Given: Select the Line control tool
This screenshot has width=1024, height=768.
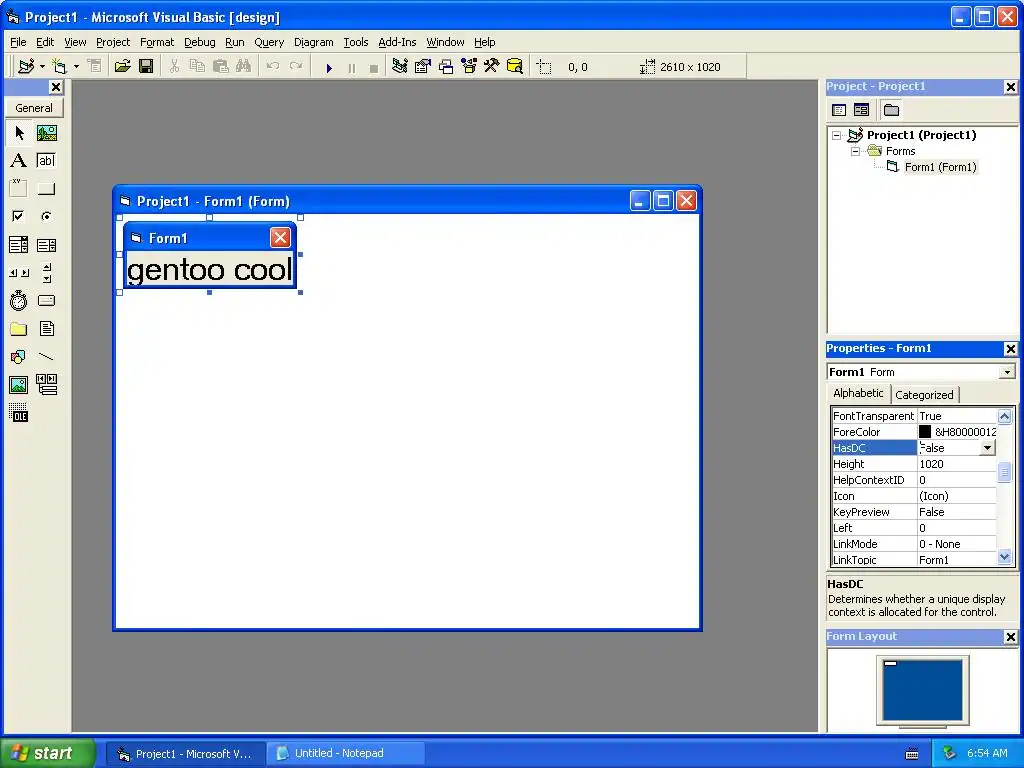Looking at the screenshot, I should tap(46, 357).
